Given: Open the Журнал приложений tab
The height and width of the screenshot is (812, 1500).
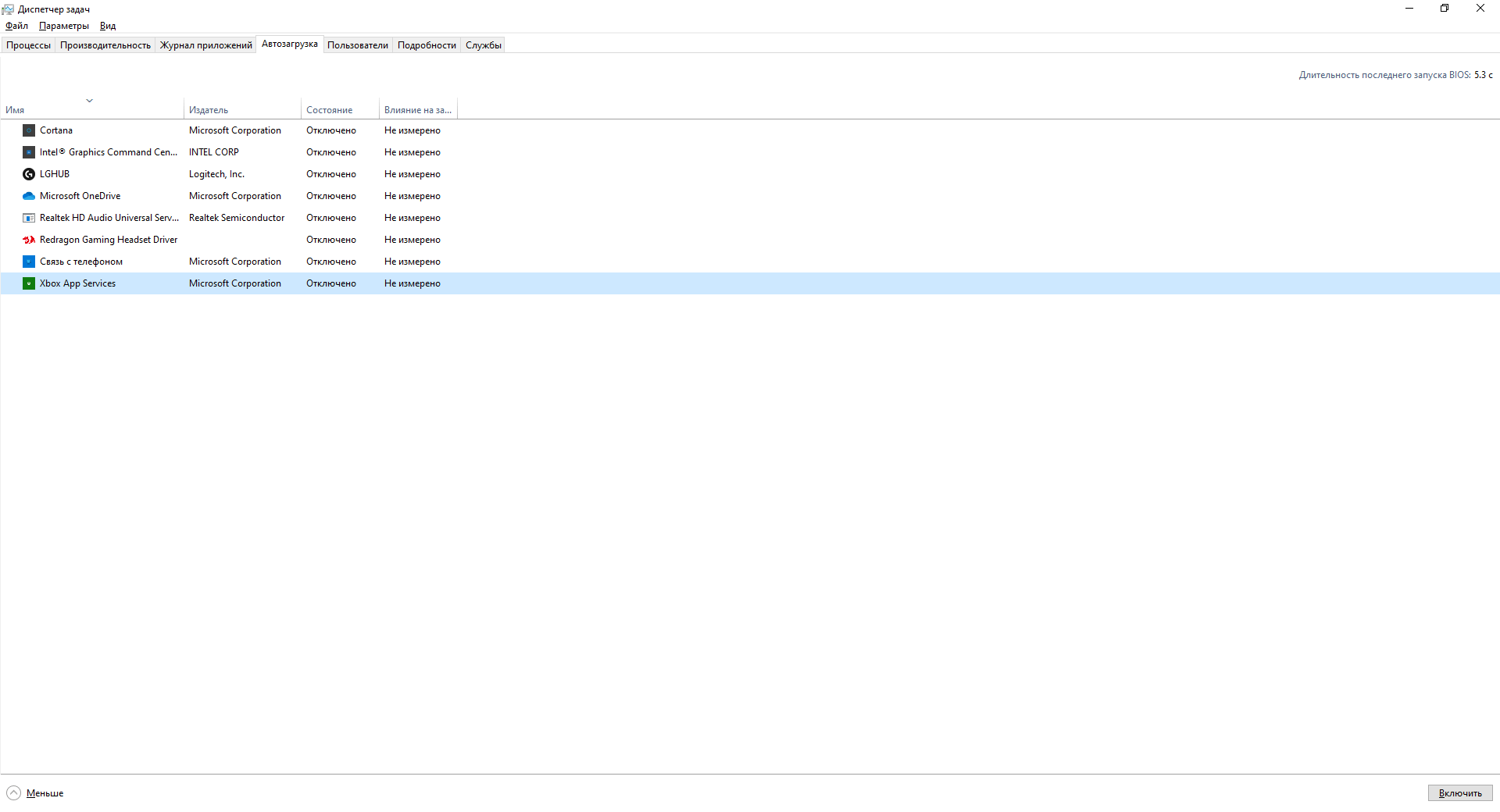Looking at the screenshot, I should pyautogui.click(x=206, y=45).
